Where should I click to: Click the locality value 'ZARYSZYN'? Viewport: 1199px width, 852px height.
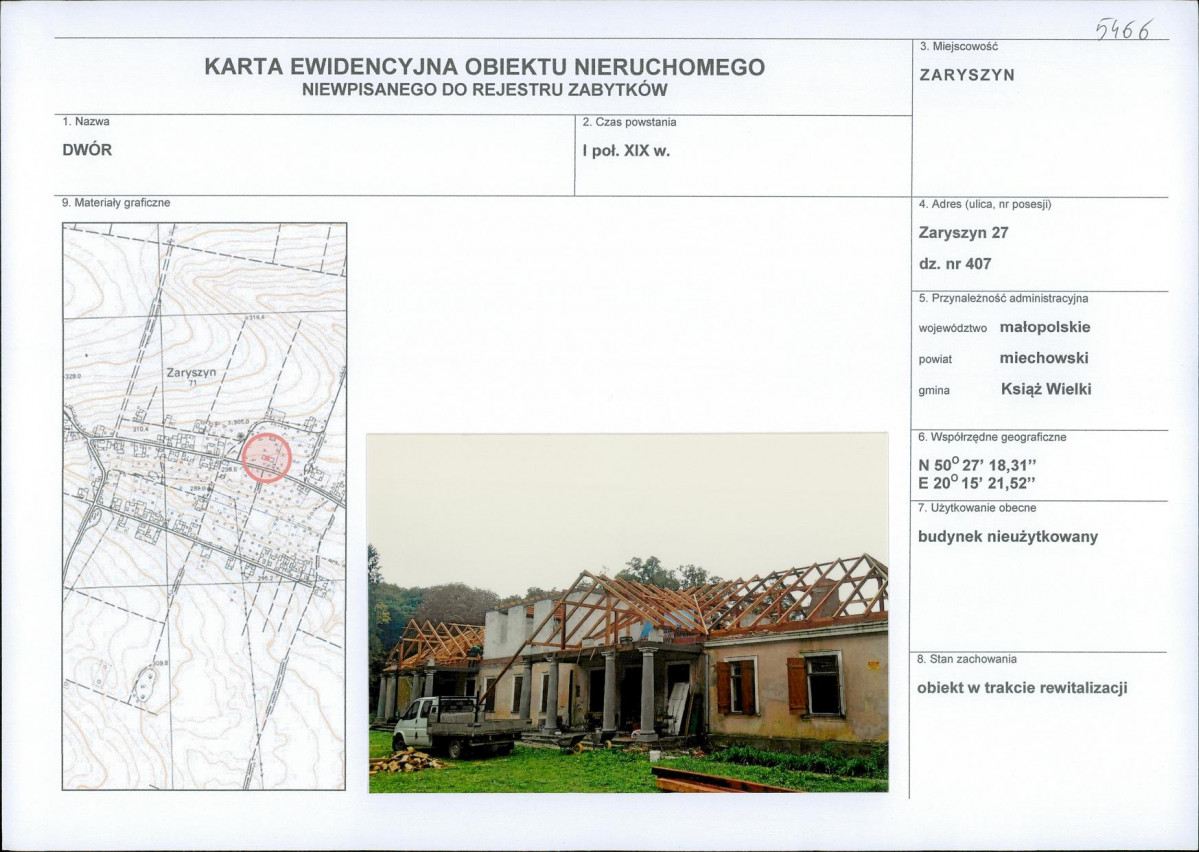[x=967, y=75]
